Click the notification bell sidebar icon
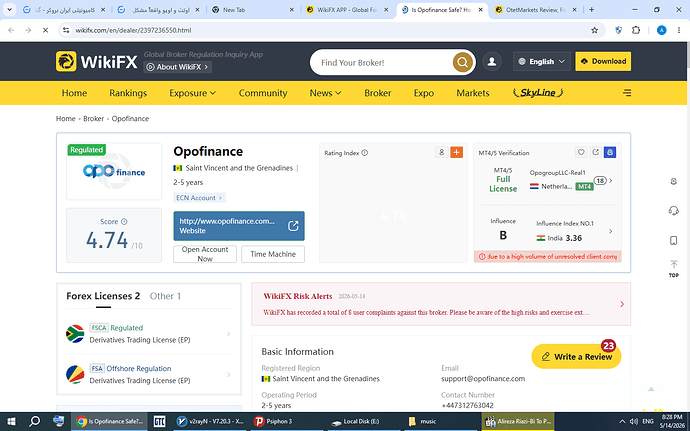This screenshot has height=431, width=690. tap(673, 181)
